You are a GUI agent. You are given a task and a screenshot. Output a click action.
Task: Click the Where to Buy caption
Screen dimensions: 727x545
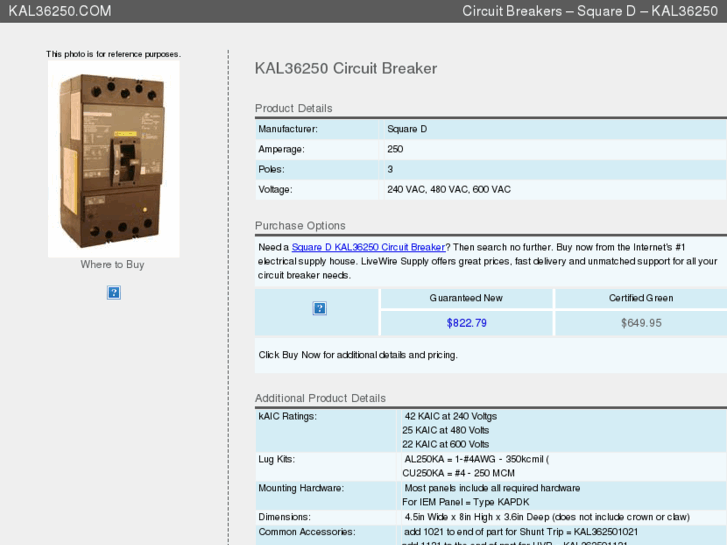tap(112, 264)
